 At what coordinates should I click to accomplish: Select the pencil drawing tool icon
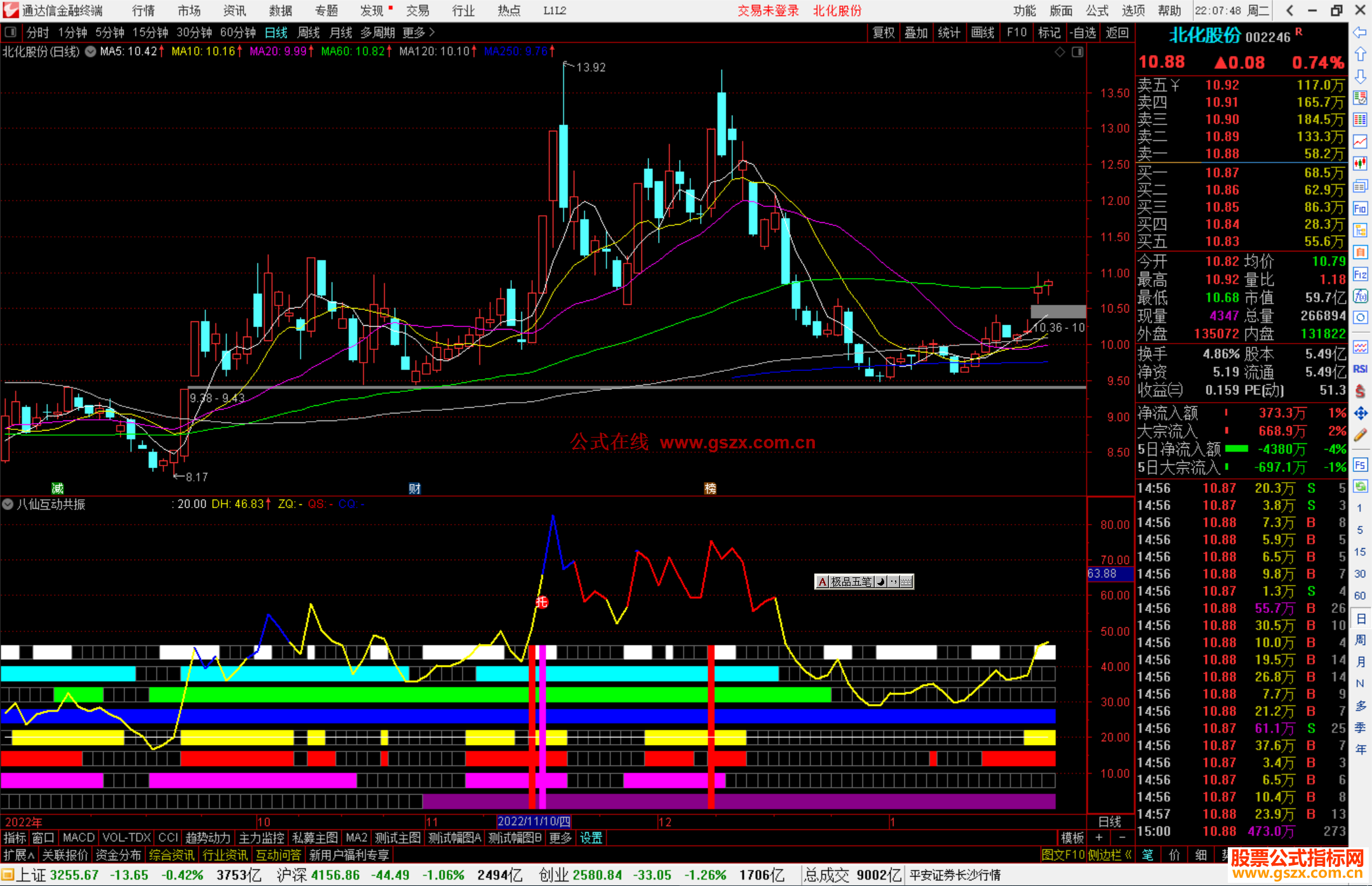point(1360,436)
